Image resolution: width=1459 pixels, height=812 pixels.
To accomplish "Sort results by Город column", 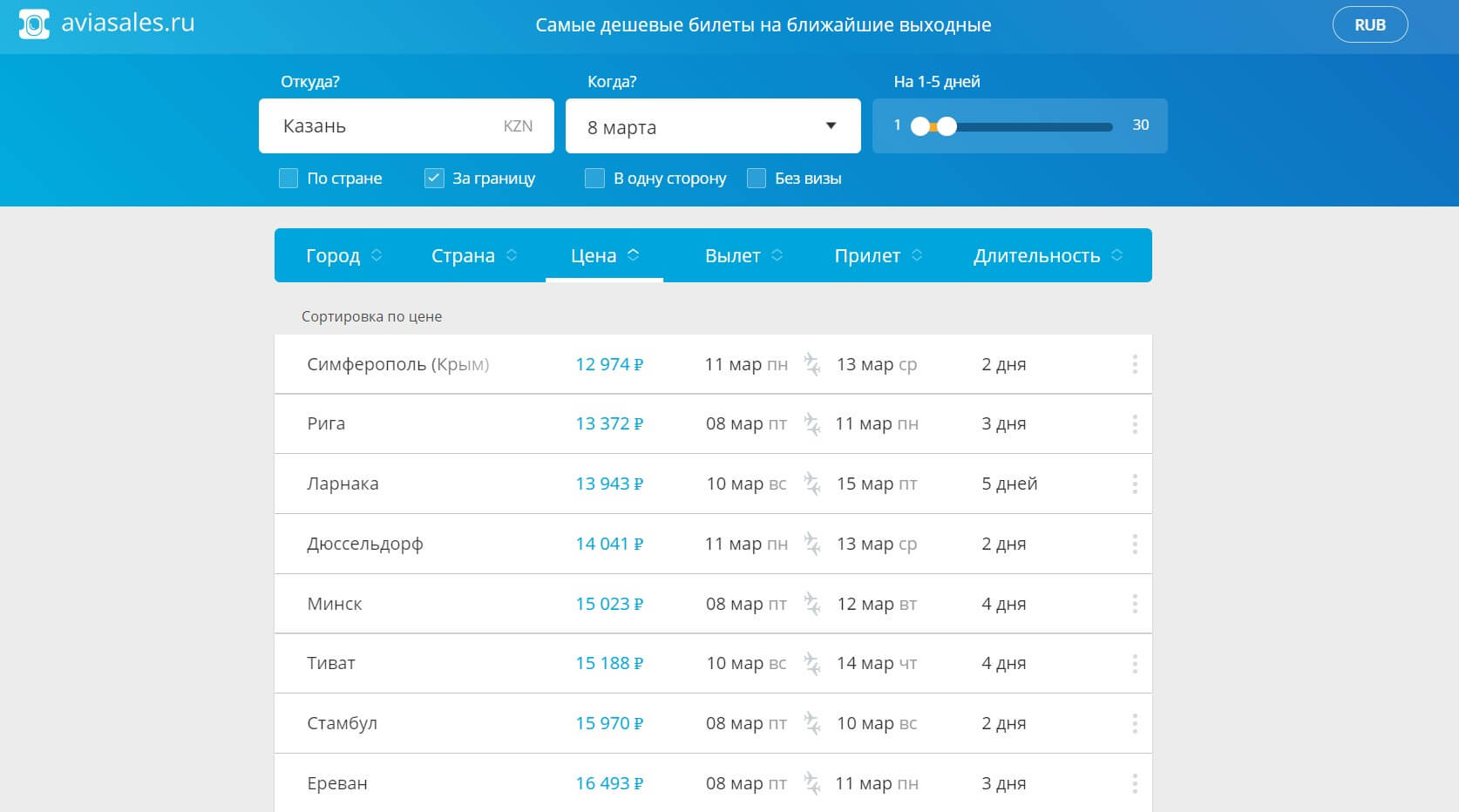I will (x=343, y=255).
